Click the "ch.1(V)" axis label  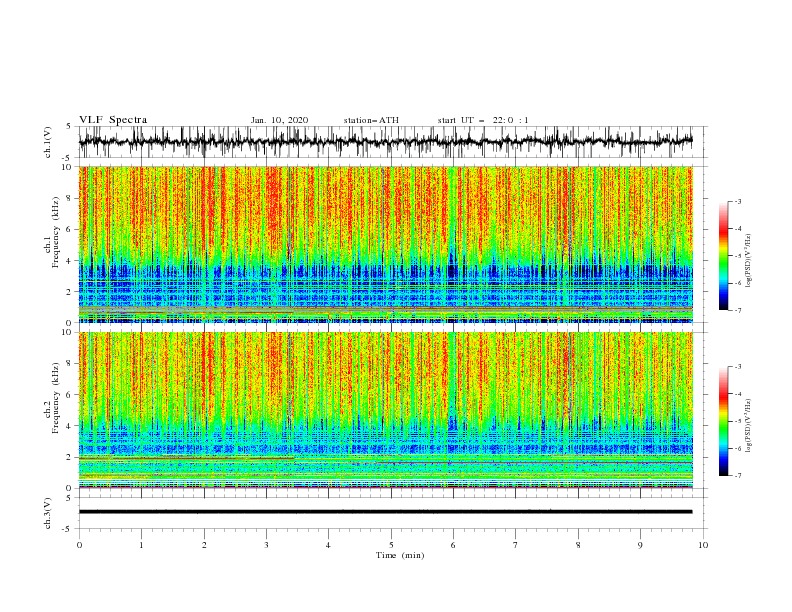(x=48, y=142)
